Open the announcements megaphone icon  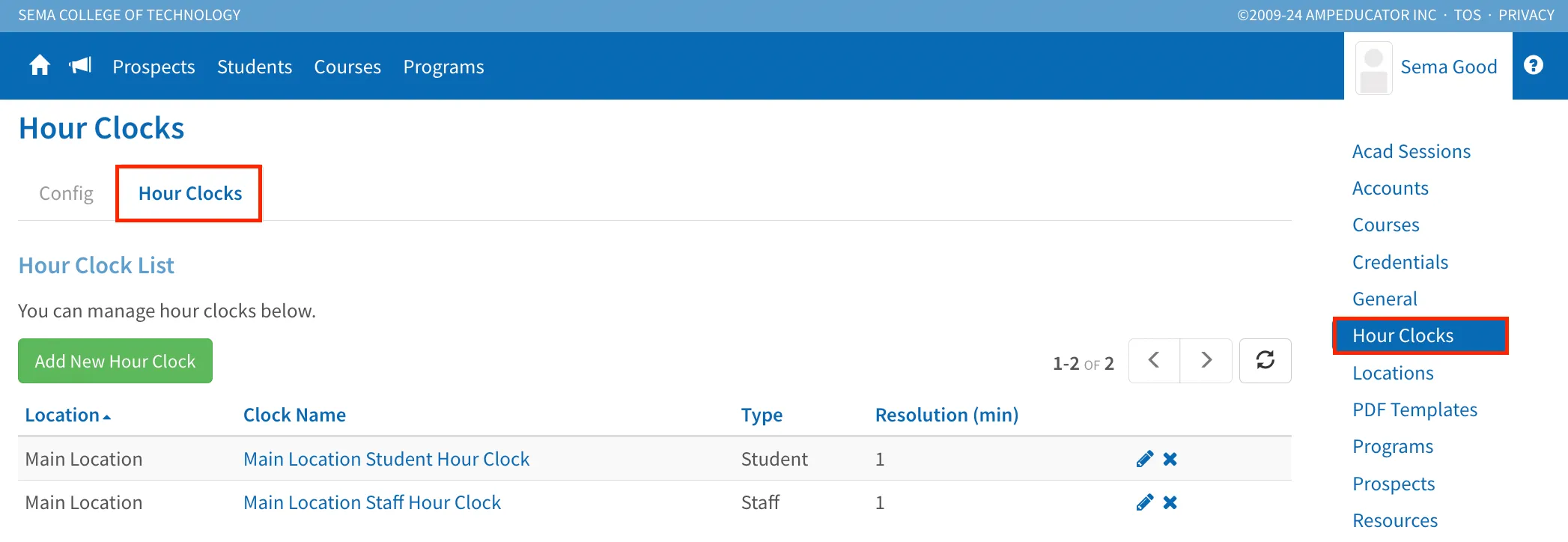[x=80, y=66]
